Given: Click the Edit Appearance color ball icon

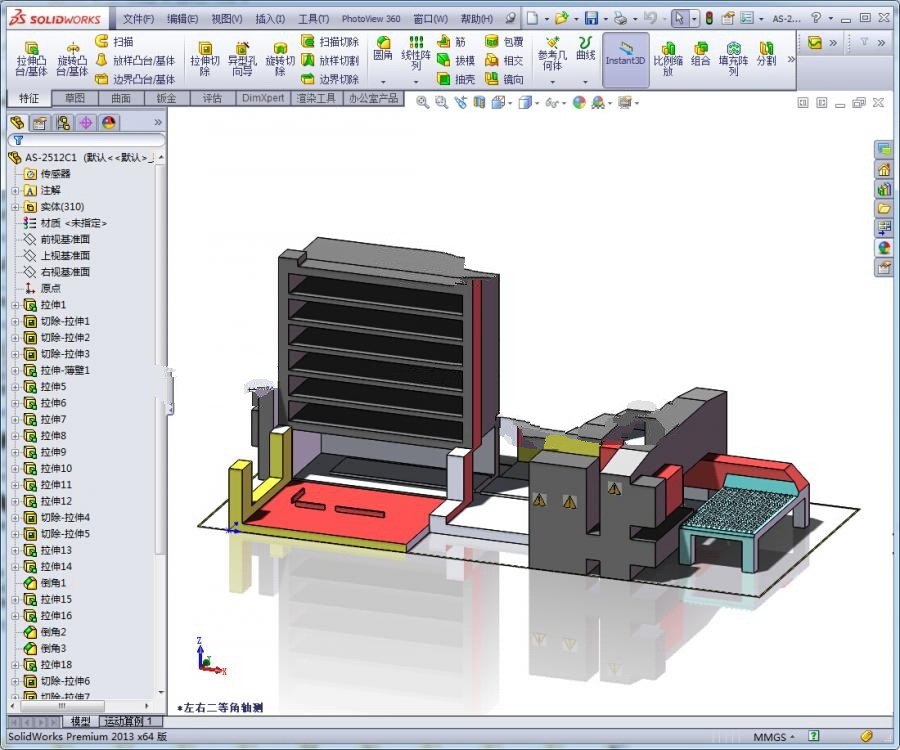Looking at the screenshot, I should coord(579,103).
